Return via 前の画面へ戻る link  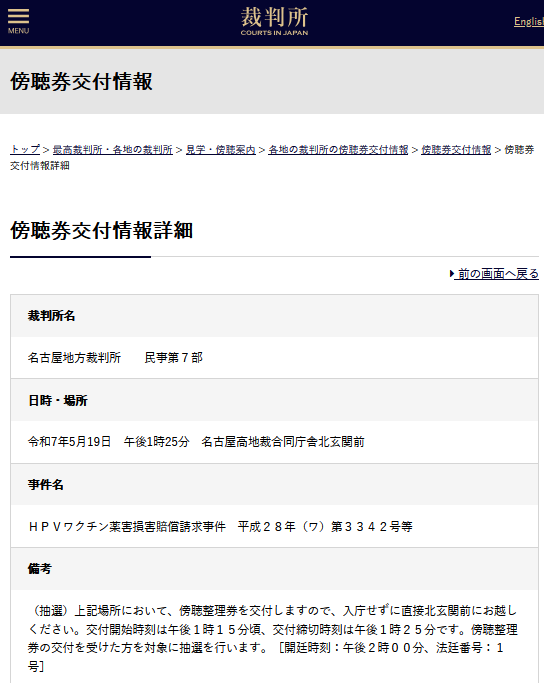(497, 274)
